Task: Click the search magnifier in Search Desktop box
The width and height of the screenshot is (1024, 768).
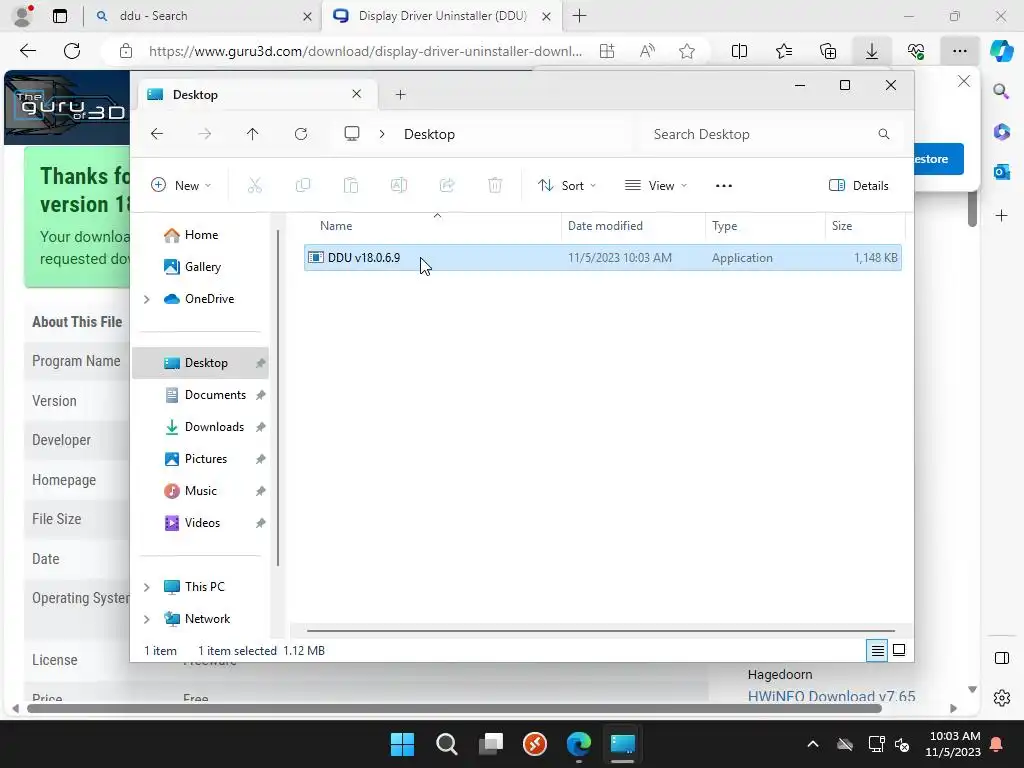Action: (884, 134)
